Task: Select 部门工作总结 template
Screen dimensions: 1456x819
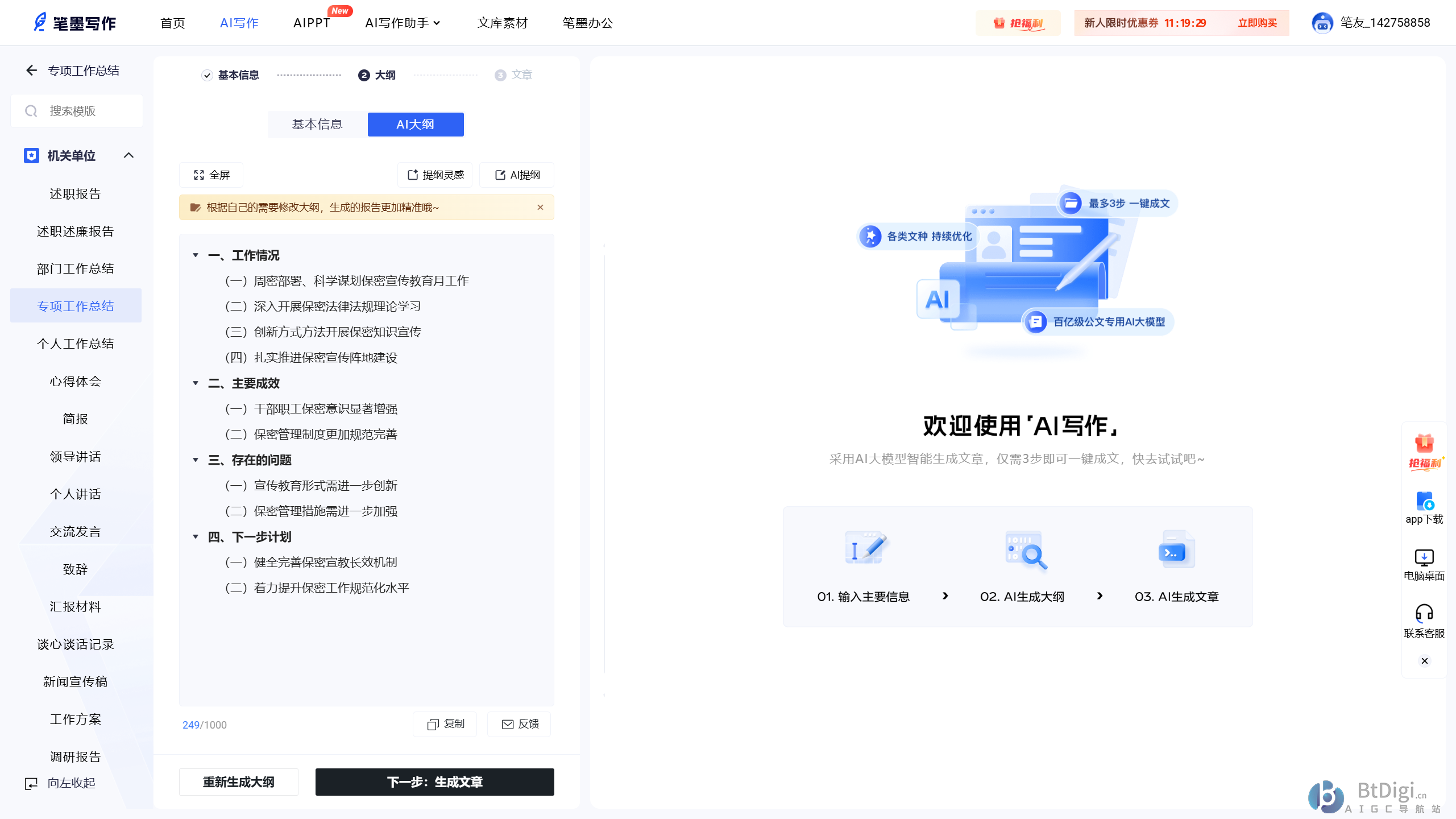Action: coord(76,269)
